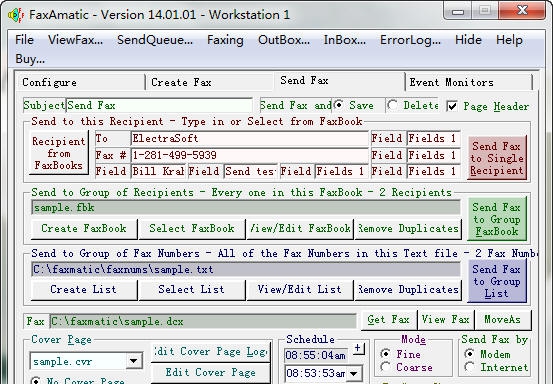This screenshot has width=553, height=384.
Task: Click the Fields 1 box beside the Fax # row
Action: [433, 155]
